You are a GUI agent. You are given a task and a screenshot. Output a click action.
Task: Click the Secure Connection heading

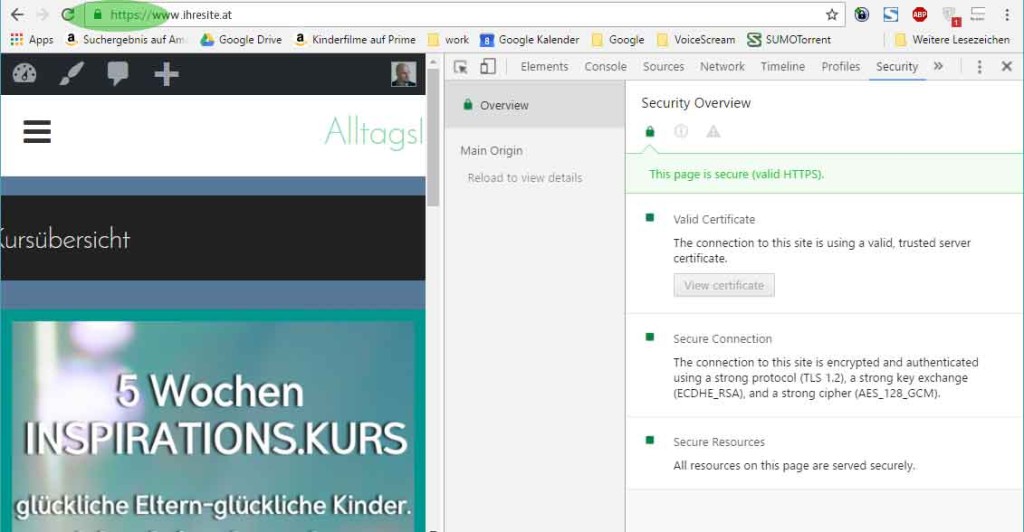coord(722,339)
